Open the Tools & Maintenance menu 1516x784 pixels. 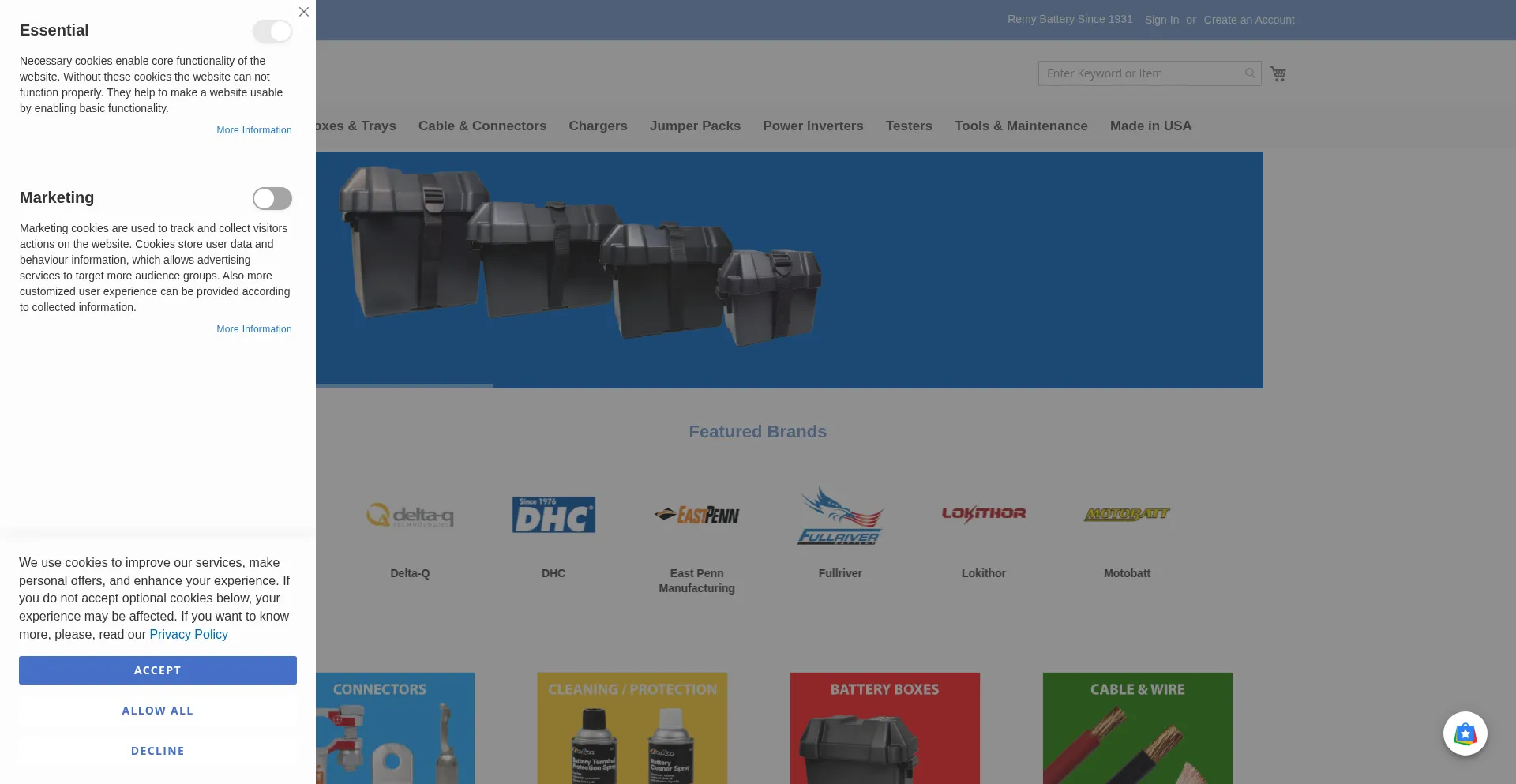(x=1021, y=126)
